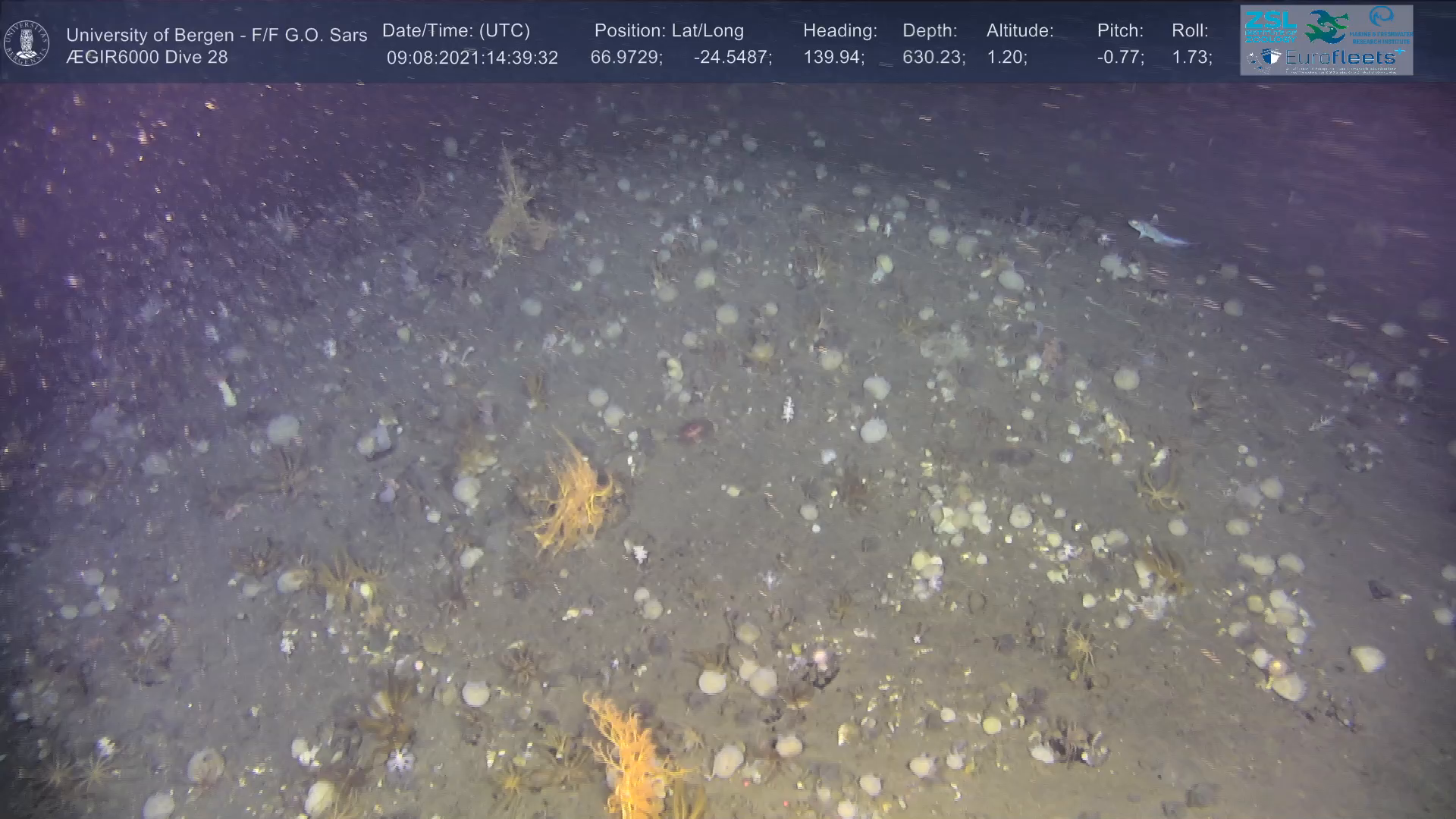Click the University of Bergen seal logo

[27, 43]
